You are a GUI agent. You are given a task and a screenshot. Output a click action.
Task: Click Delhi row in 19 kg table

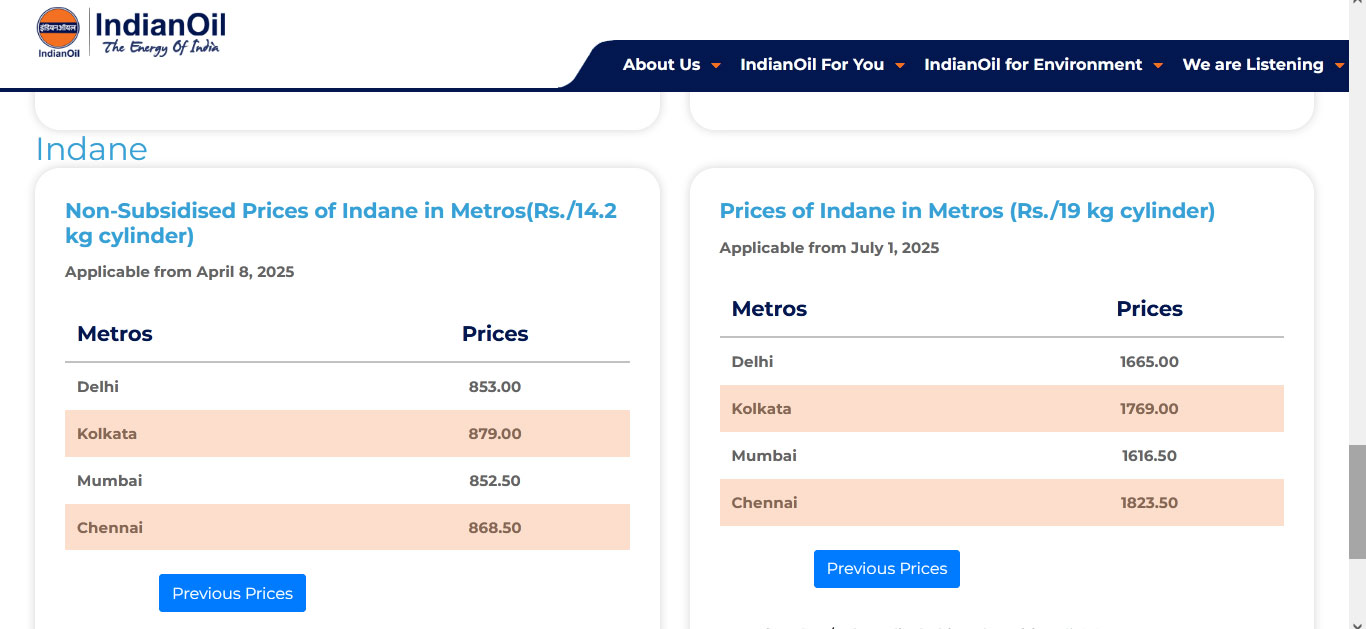[x=1002, y=362]
